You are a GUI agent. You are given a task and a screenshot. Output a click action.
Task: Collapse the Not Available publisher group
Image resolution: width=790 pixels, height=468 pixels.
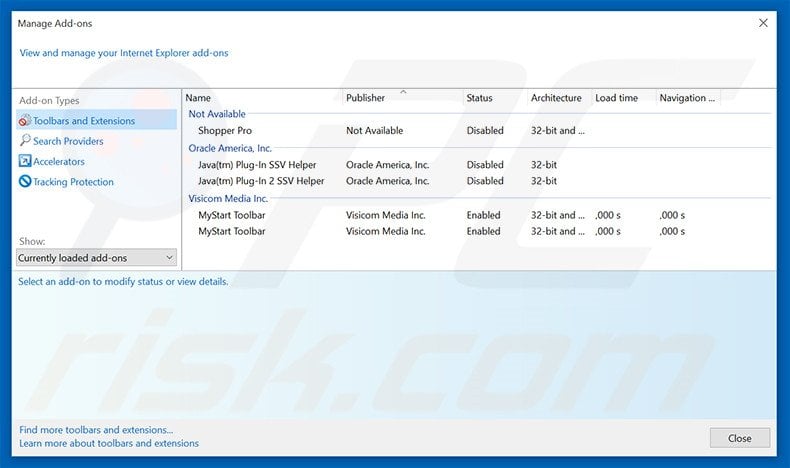coord(217,114)
